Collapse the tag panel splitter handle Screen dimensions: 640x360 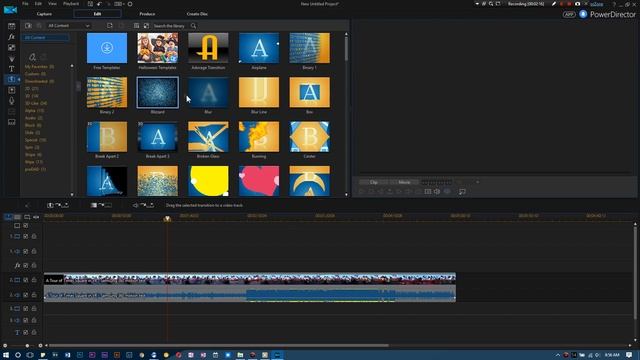pos(78,86)
